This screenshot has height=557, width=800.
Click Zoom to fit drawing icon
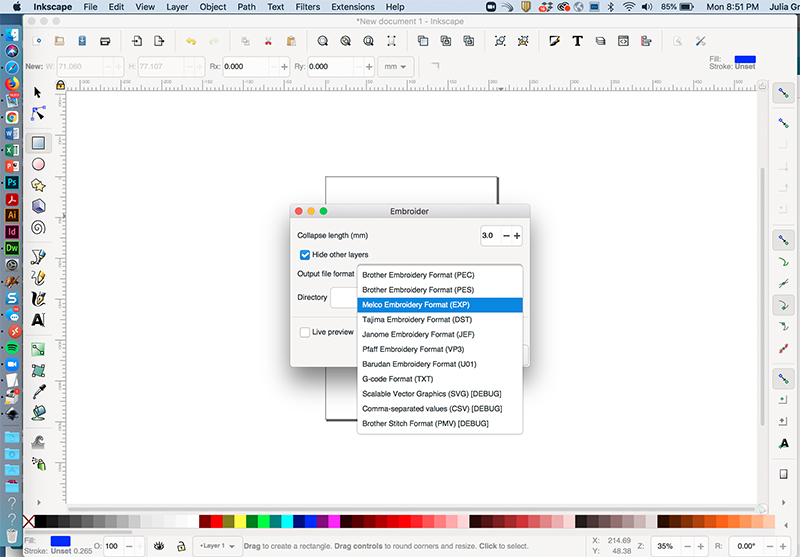(345, 41)
